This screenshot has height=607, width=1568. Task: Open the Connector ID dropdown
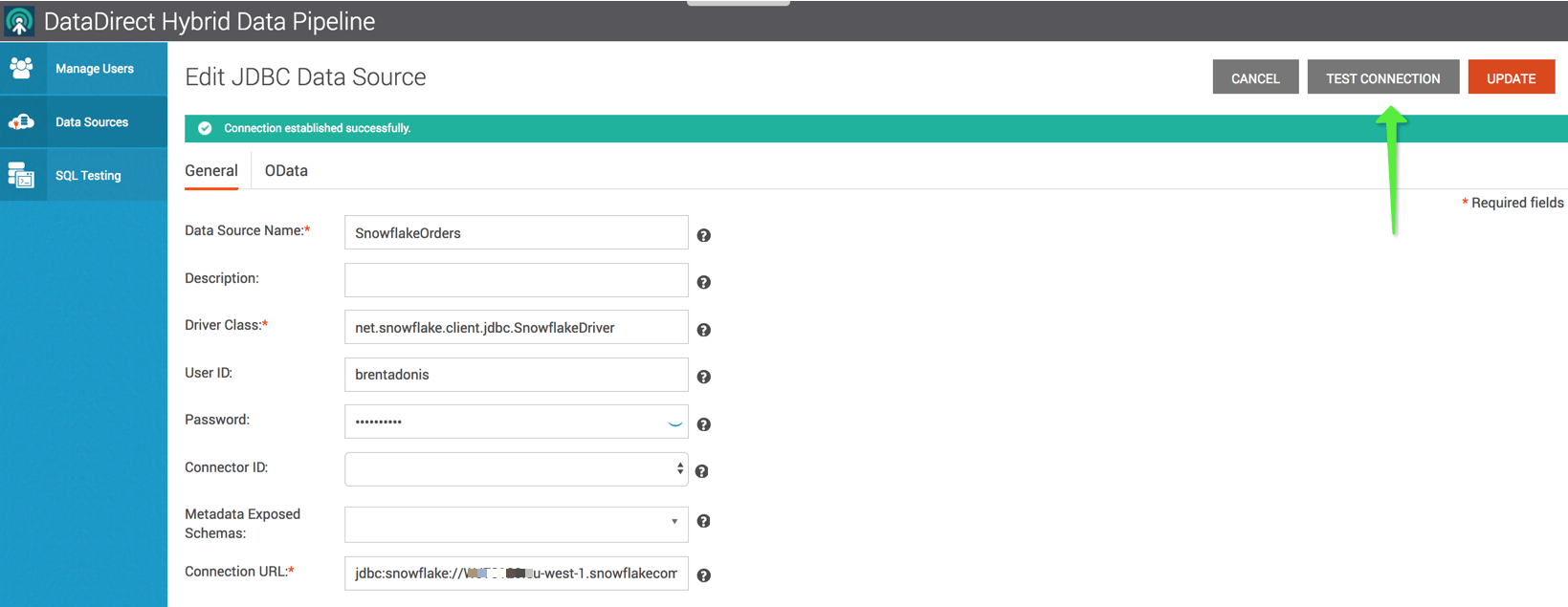(516, 469)
